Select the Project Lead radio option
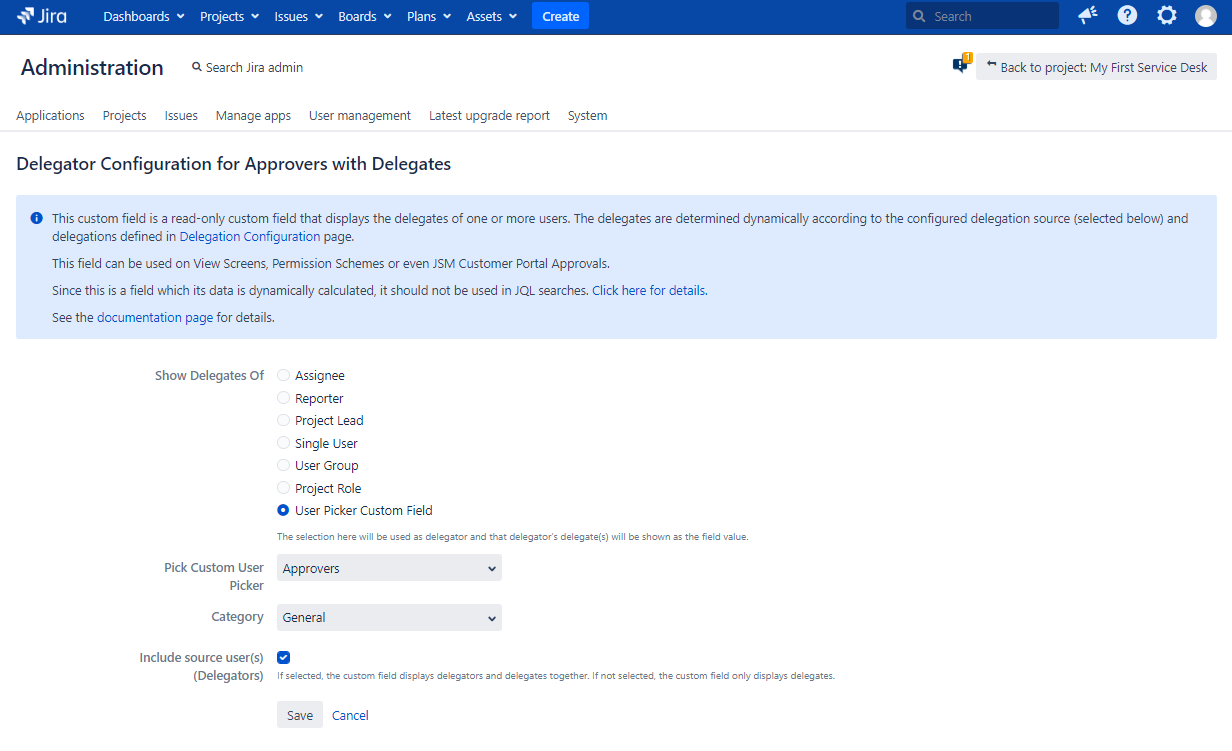This screenshot has width=1232, height=751. pos(284,421)
